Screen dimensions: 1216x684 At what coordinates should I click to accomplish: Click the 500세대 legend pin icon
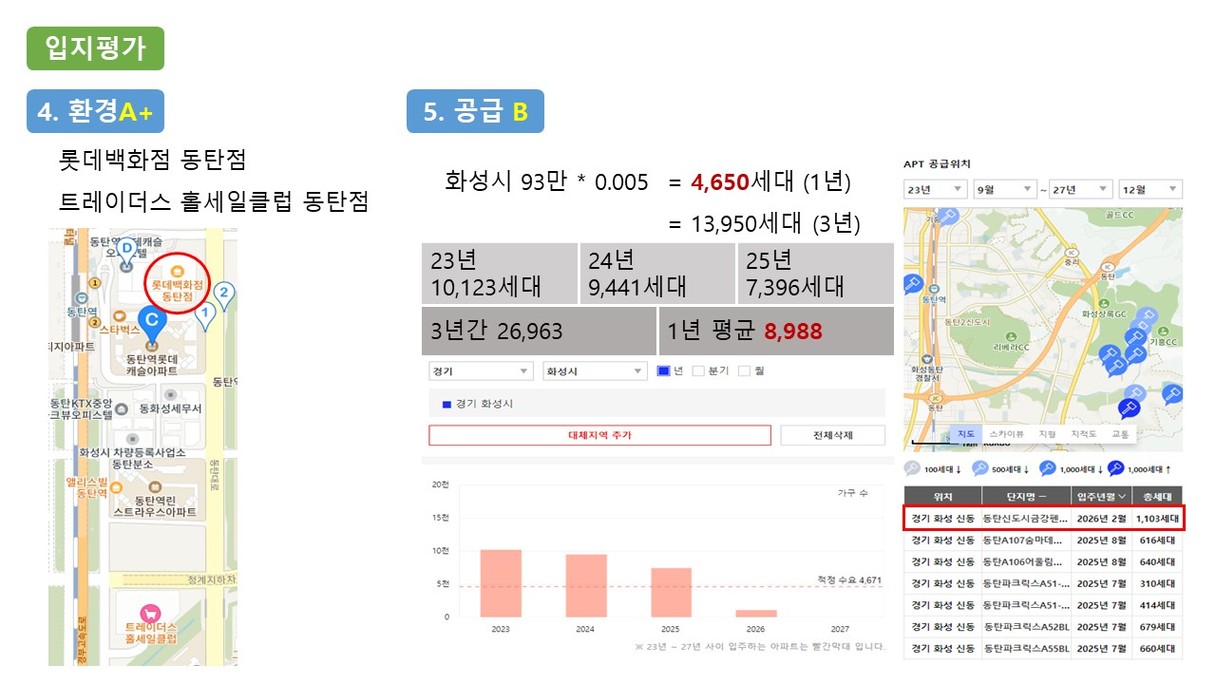click(x=978, y=468)
